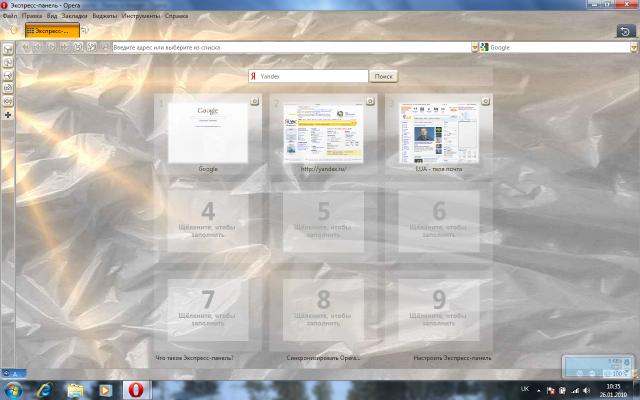
Task: Open Internet Explorer from the taskbar
Action: 44,391
